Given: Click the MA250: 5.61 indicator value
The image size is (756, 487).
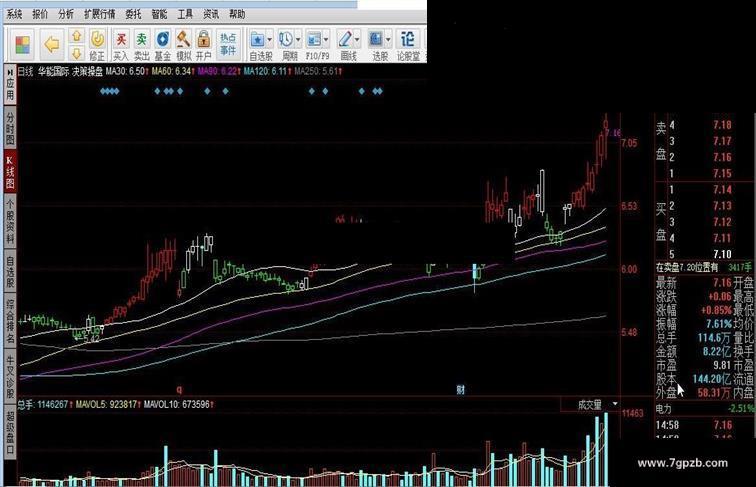Looking at the screenshot, I should click(x=319, y=71).
